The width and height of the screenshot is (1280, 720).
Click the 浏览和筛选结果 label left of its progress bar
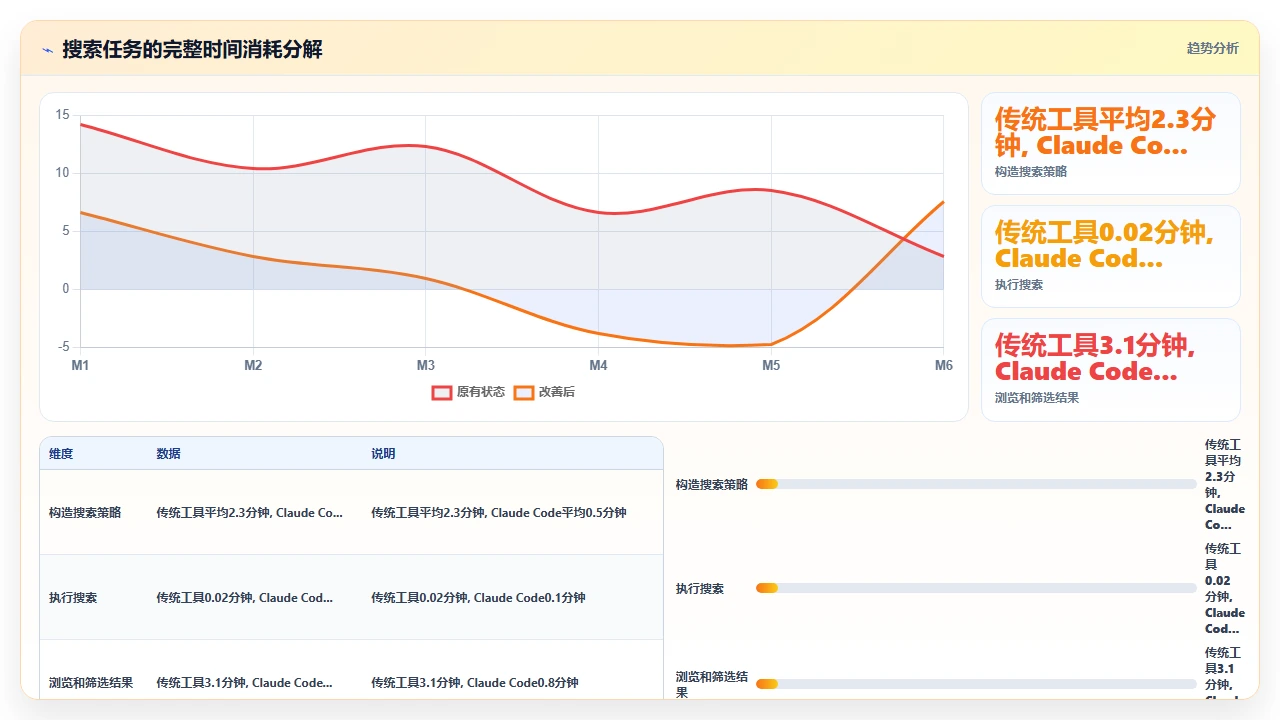click(x=712, y=684)
